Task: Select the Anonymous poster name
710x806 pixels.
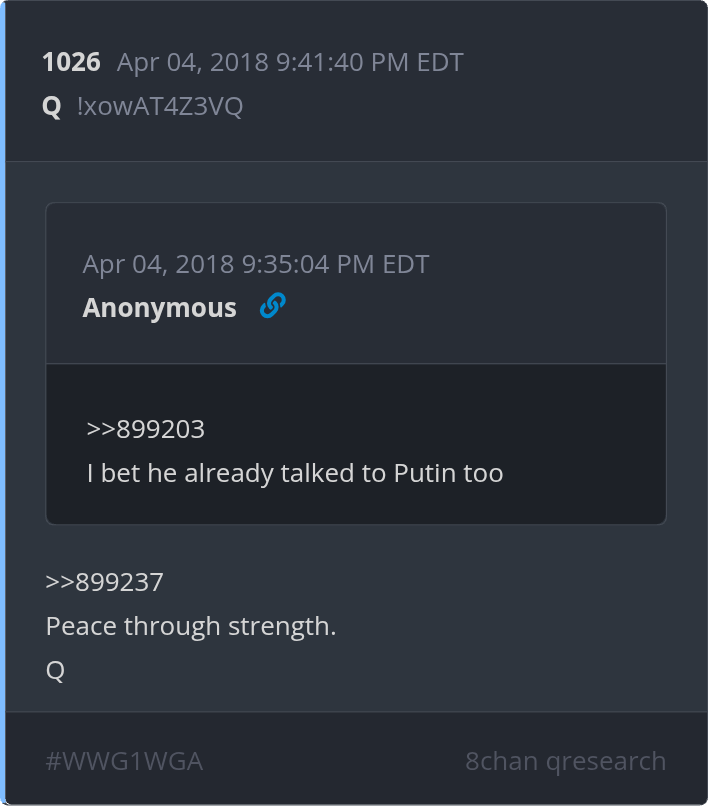Action: click(x=160, y=308)
